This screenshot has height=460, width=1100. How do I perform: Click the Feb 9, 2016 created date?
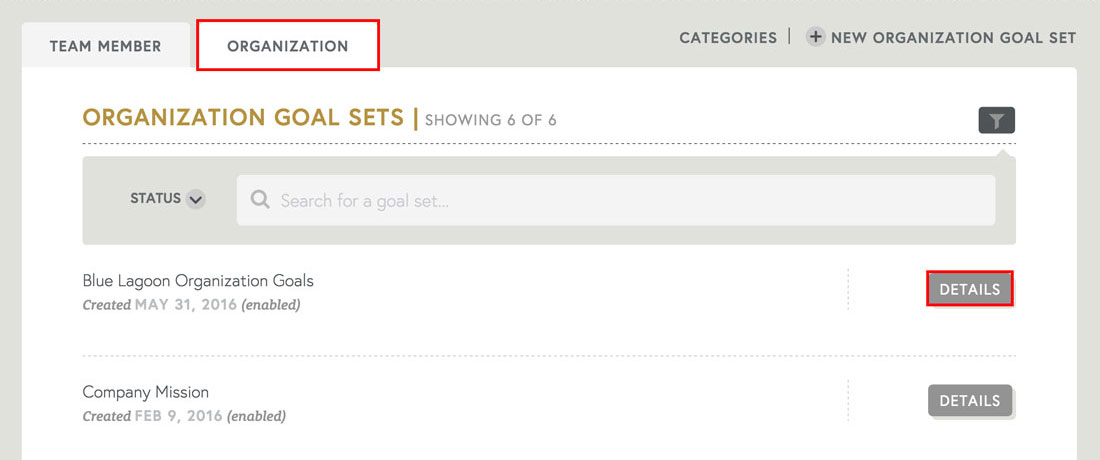pos(179,416)
